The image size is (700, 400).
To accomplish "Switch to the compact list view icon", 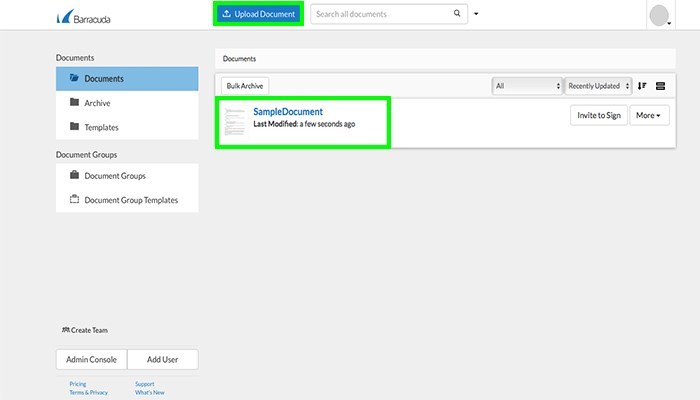I will pos(660,86).
